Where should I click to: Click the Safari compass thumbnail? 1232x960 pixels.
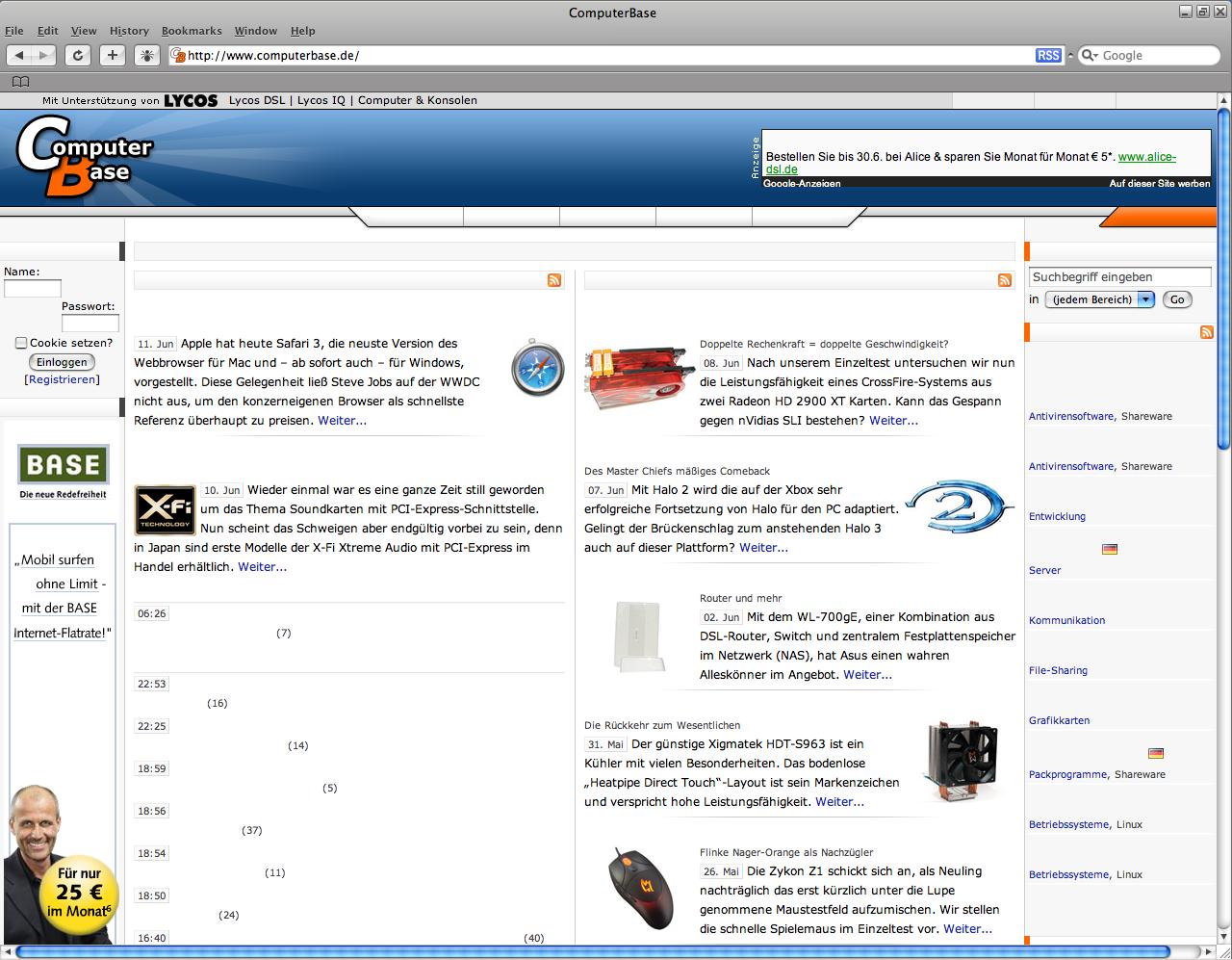pos(538,368)
